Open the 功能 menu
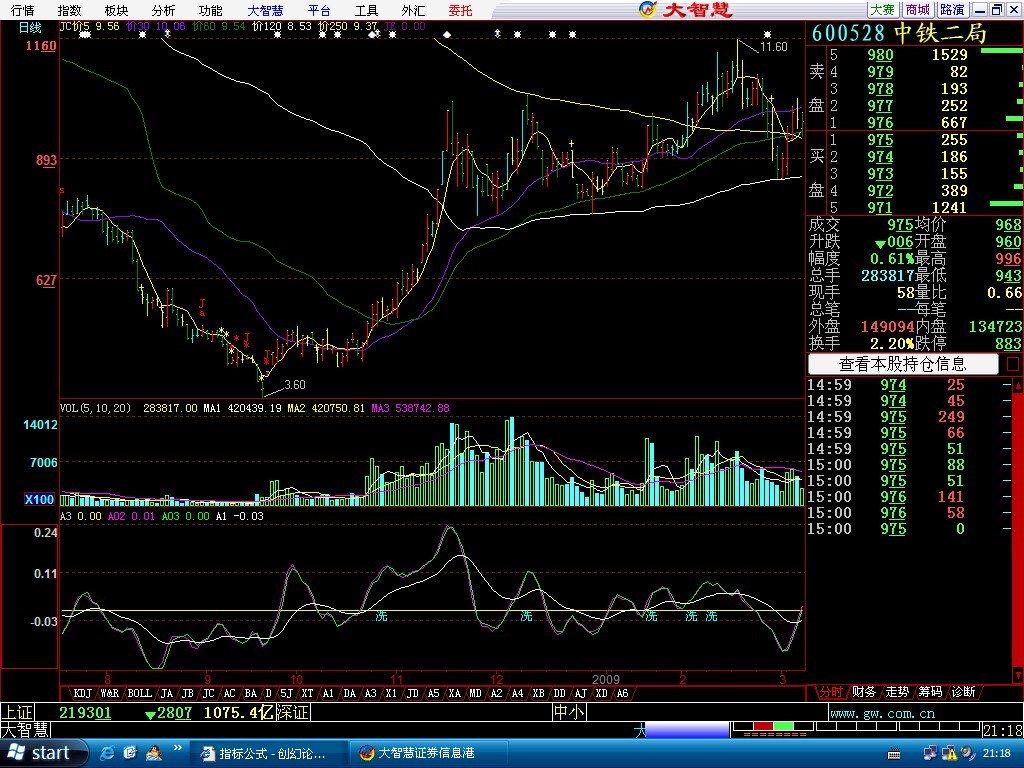 pos(210,10)
